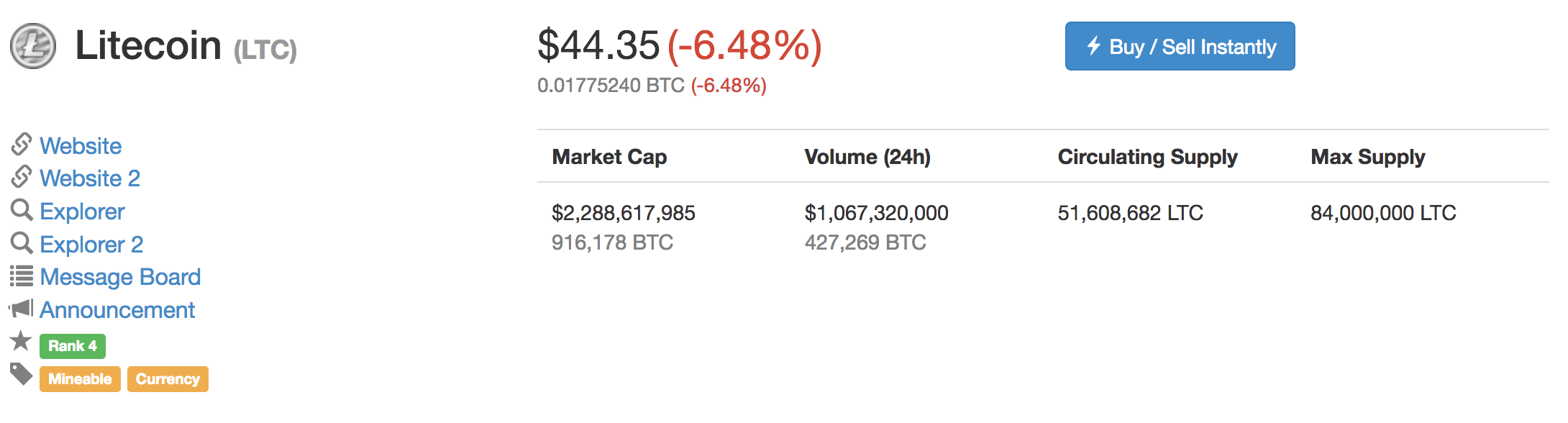Open the Website link
This screenshot has width=1568, height=423.
coord(81,146)
